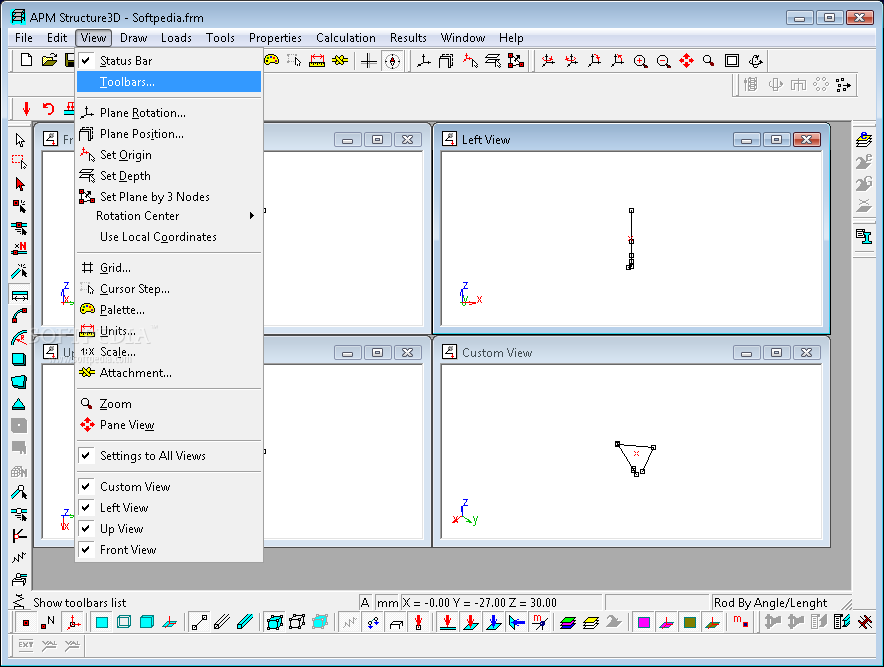The image size is (884, 667).
Task: Choose Scale... menu entry
Action: [x=169, y=352]
